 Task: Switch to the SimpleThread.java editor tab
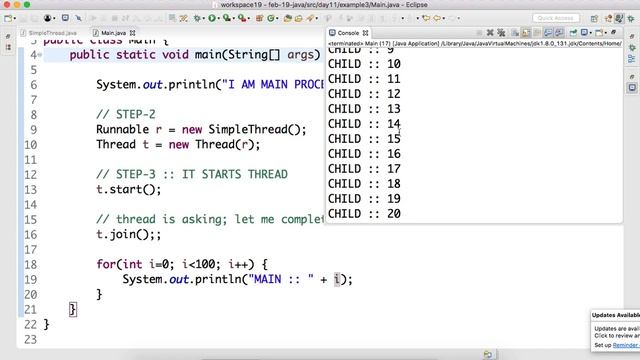[49, 33]
